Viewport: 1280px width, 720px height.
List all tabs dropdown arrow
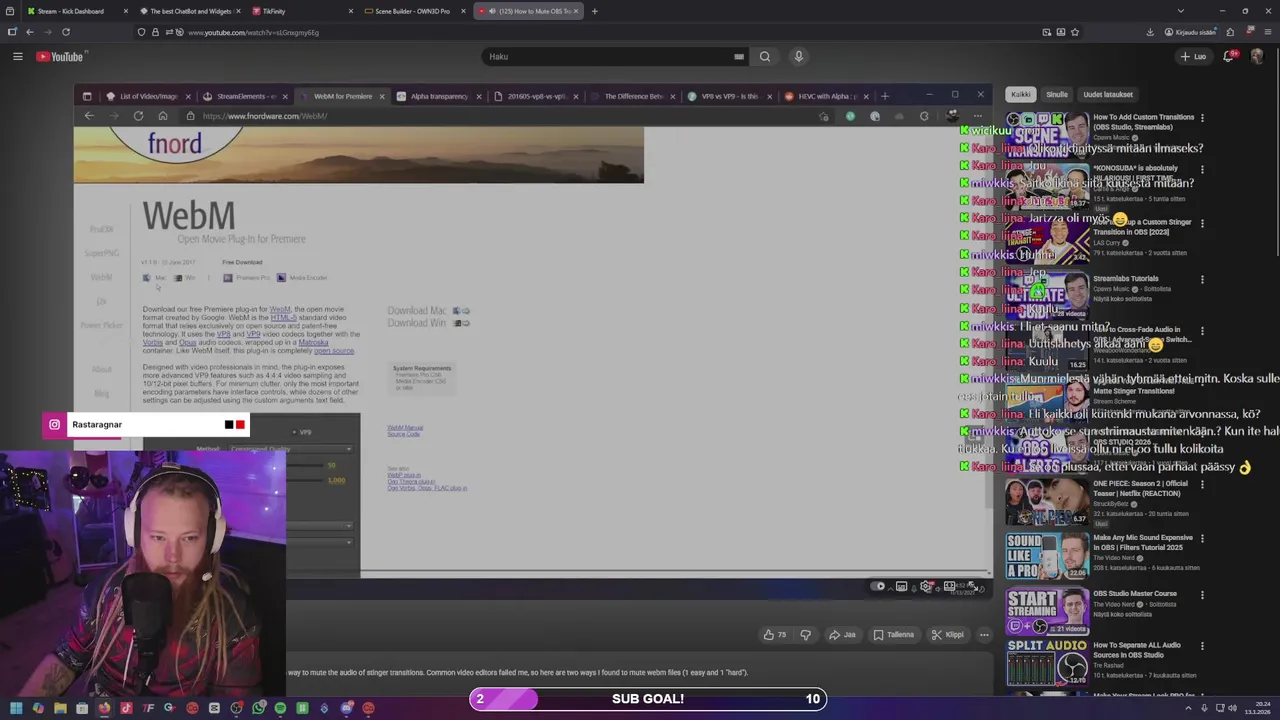point(1179,11)
